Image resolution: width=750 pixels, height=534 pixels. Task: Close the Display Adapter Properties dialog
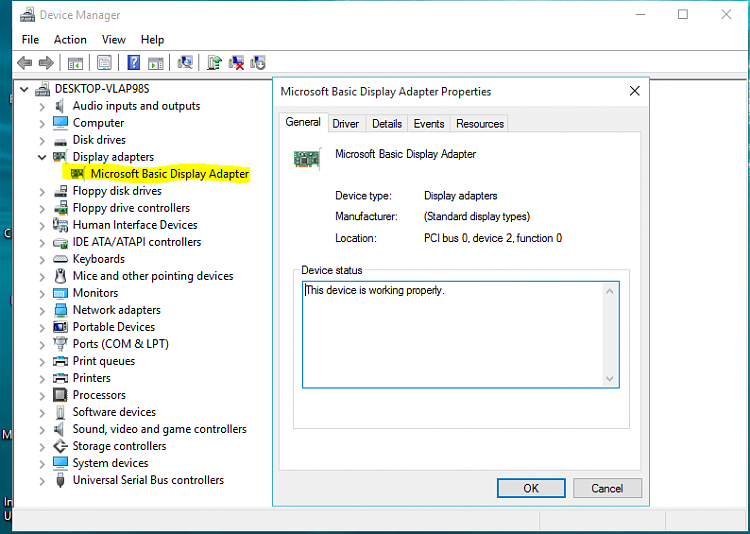(634, 91)
